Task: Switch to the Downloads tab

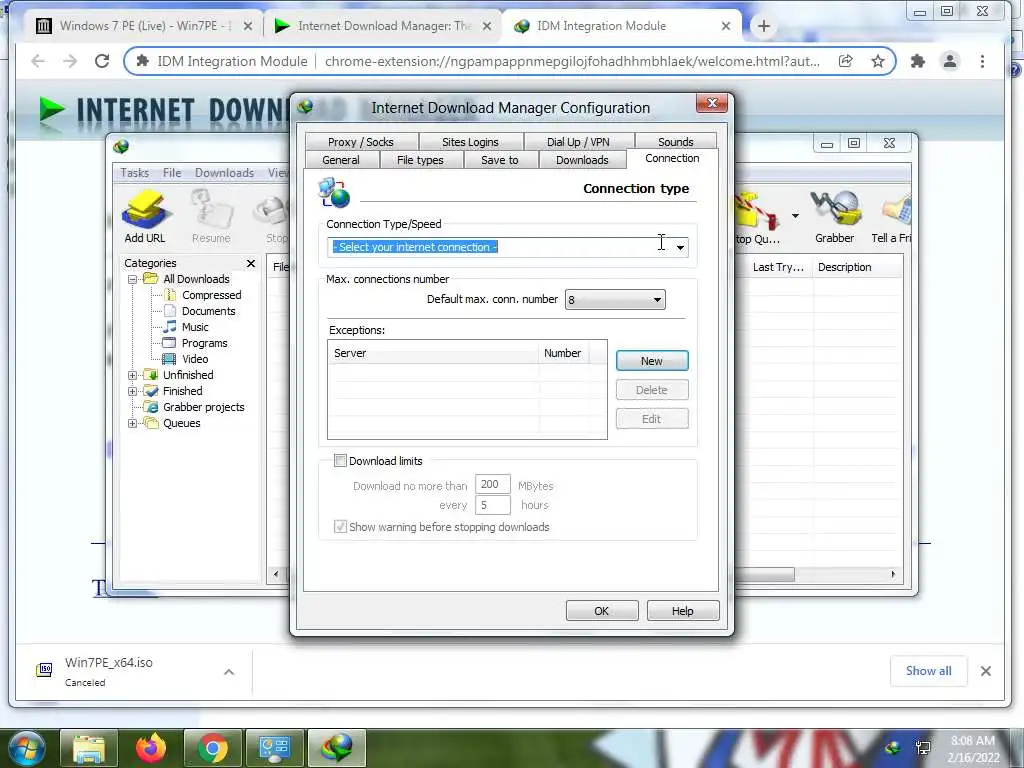Action: [x=582, y=160]
